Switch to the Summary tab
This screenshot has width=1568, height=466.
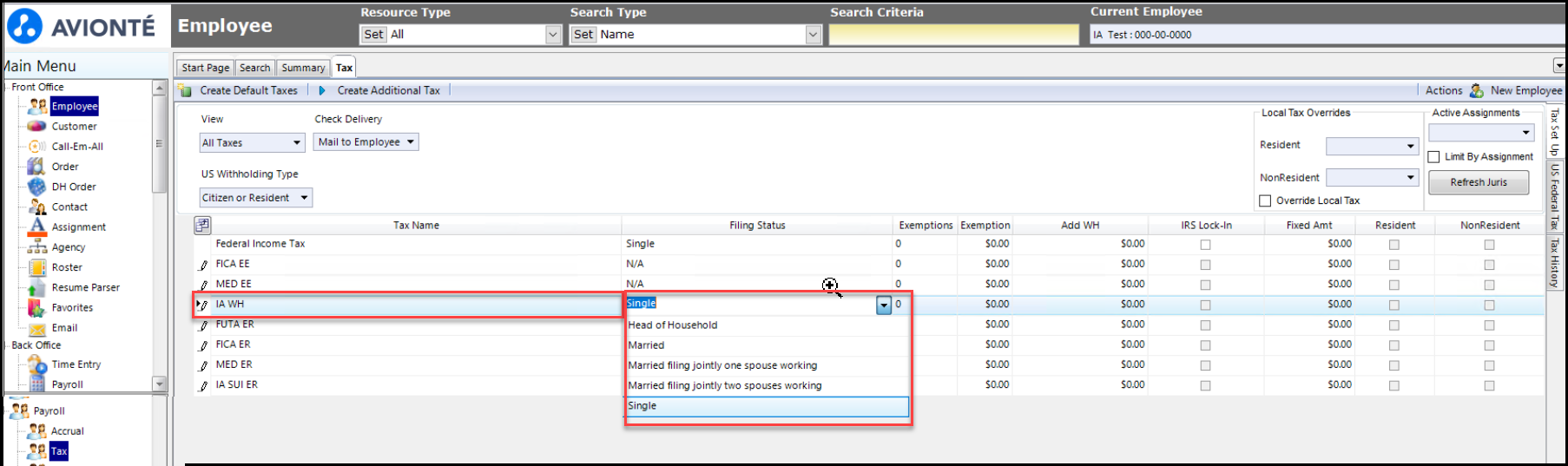(303, 68)
